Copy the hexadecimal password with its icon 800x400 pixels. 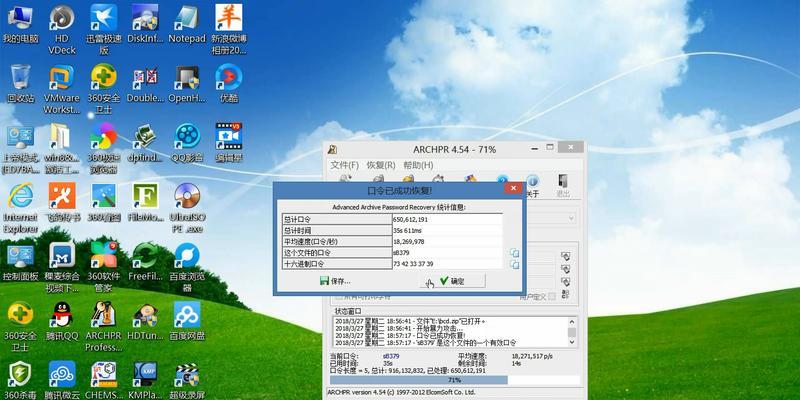tap(514, 264)
